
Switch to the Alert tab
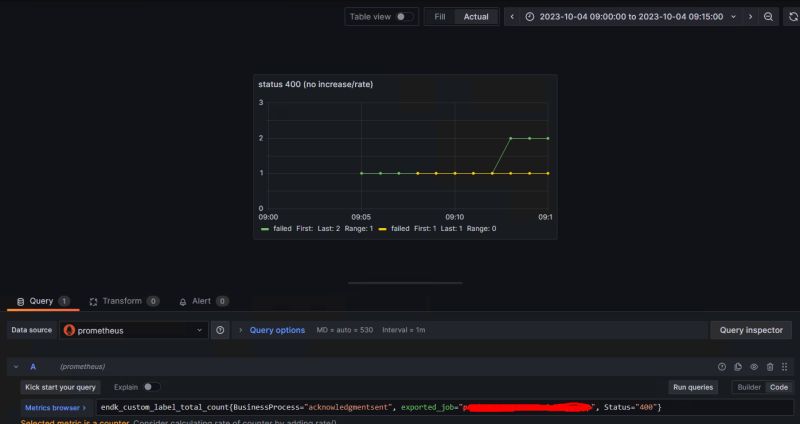tap(203, 302)
